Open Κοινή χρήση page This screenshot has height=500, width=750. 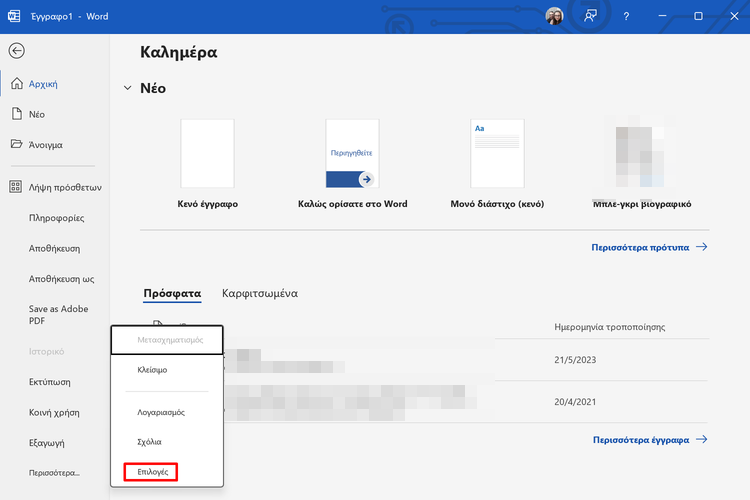[x=54, y=412]
